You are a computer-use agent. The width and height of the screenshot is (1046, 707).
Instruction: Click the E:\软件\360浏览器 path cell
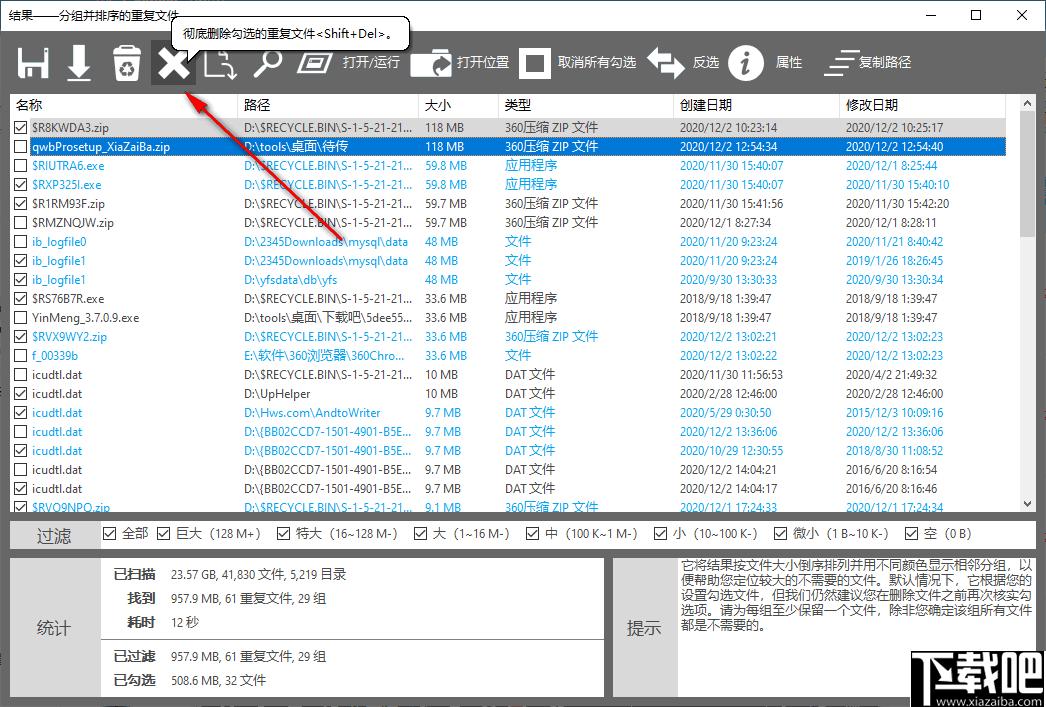pos(324,356)
